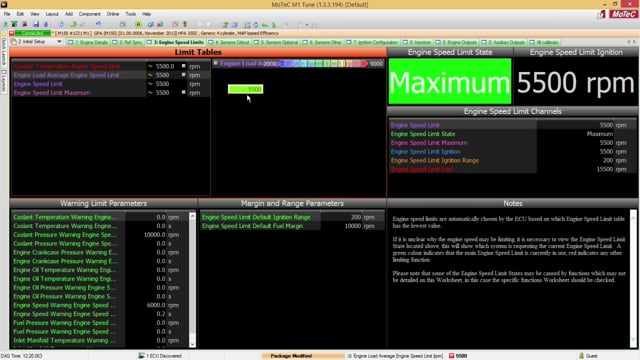Click the red stop-square toolbar icon
The image size is (640, 360).
pos(175,24)
